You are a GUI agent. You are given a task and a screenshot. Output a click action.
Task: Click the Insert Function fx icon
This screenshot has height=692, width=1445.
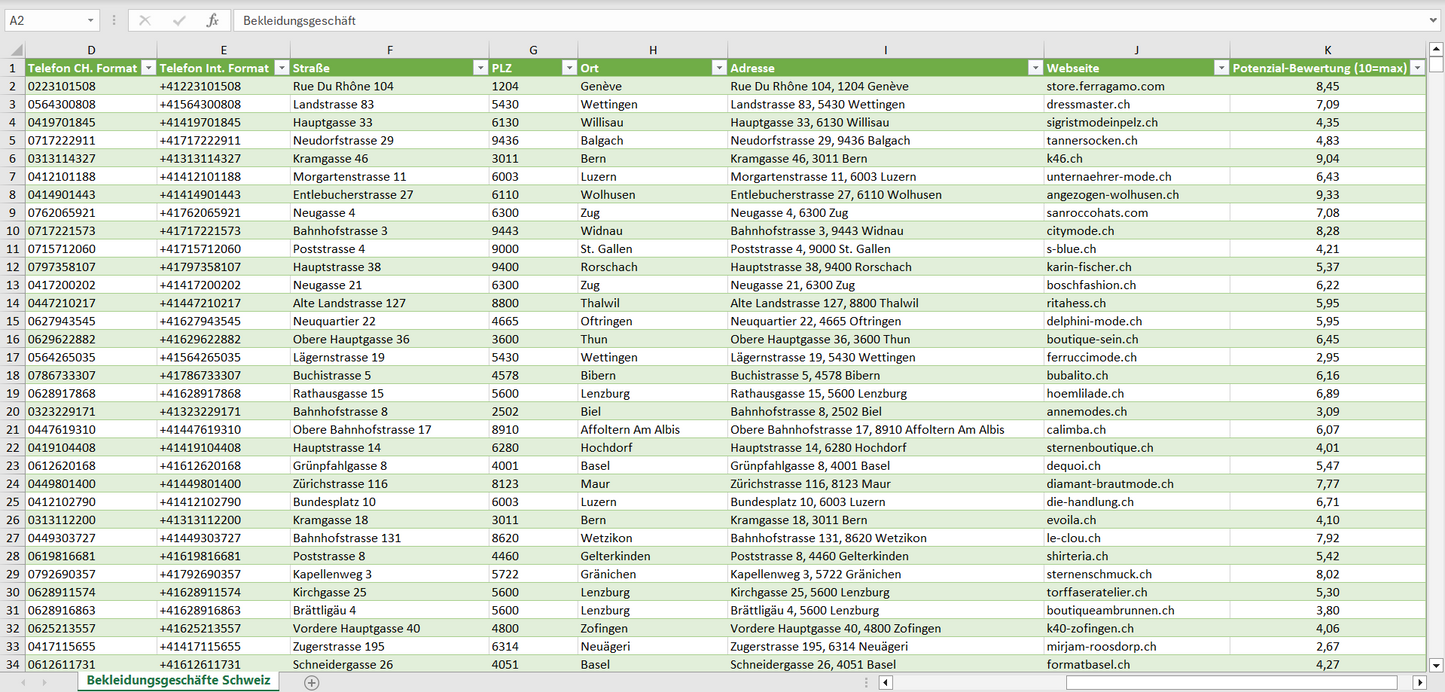point(212,20)
